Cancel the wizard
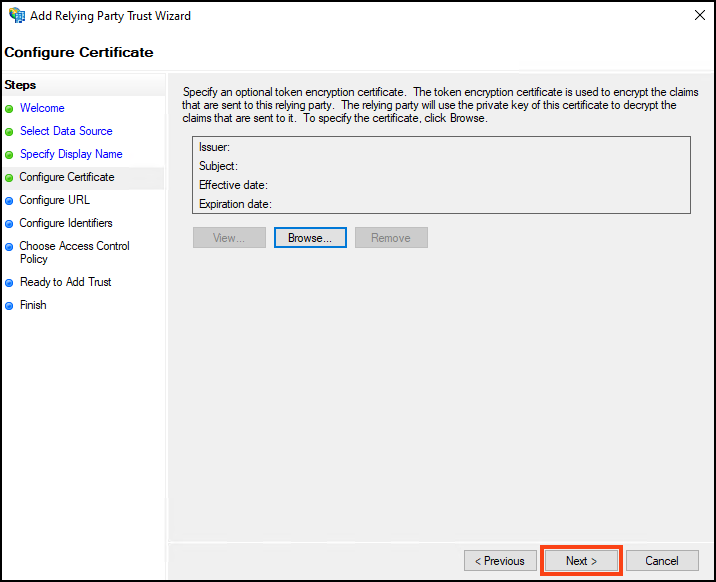 (662, 561)
